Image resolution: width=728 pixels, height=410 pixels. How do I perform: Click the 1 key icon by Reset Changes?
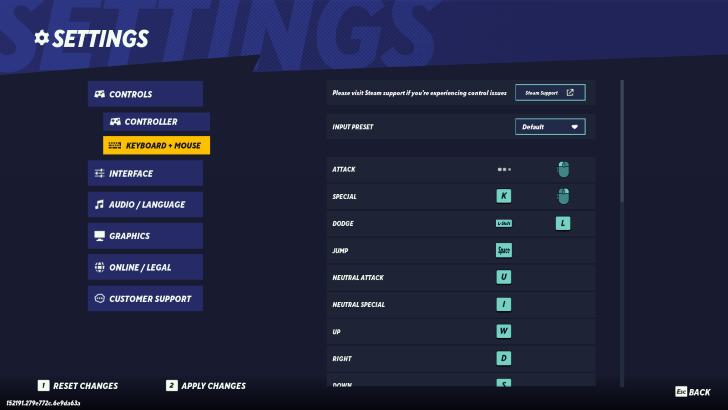pos(43,385)
